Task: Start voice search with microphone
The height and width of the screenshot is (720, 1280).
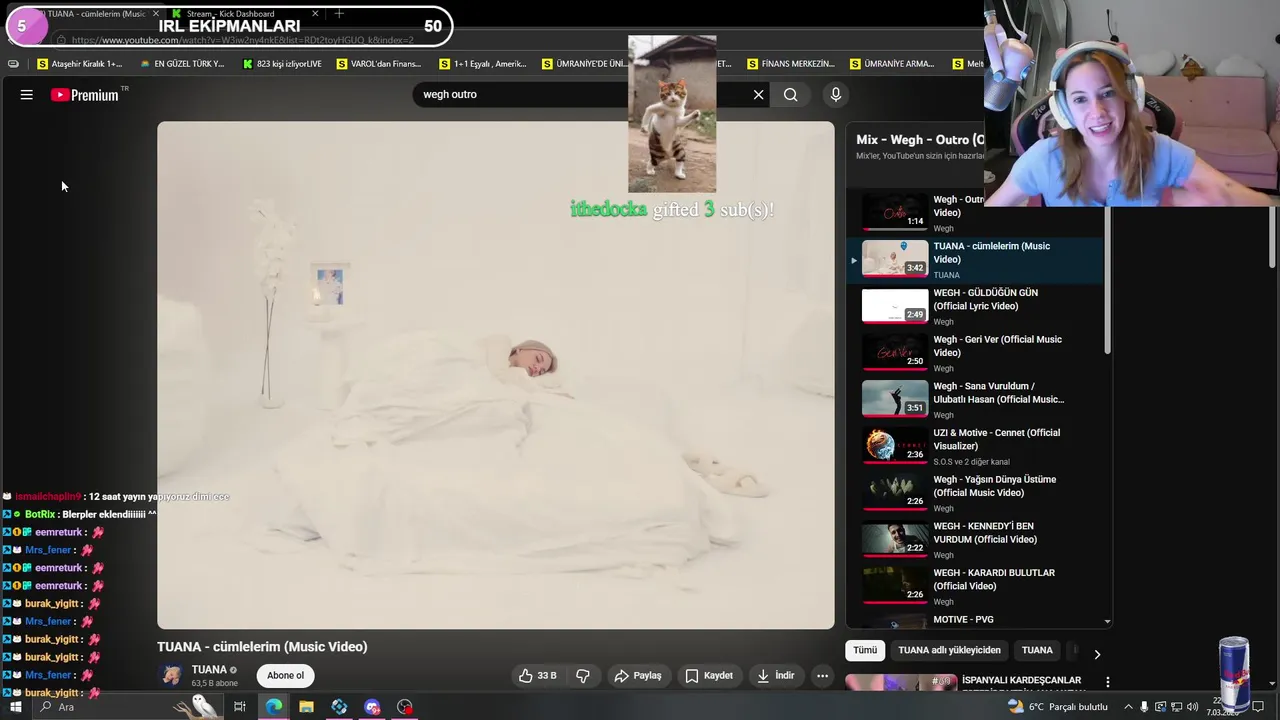Action: tap(836, 94)
